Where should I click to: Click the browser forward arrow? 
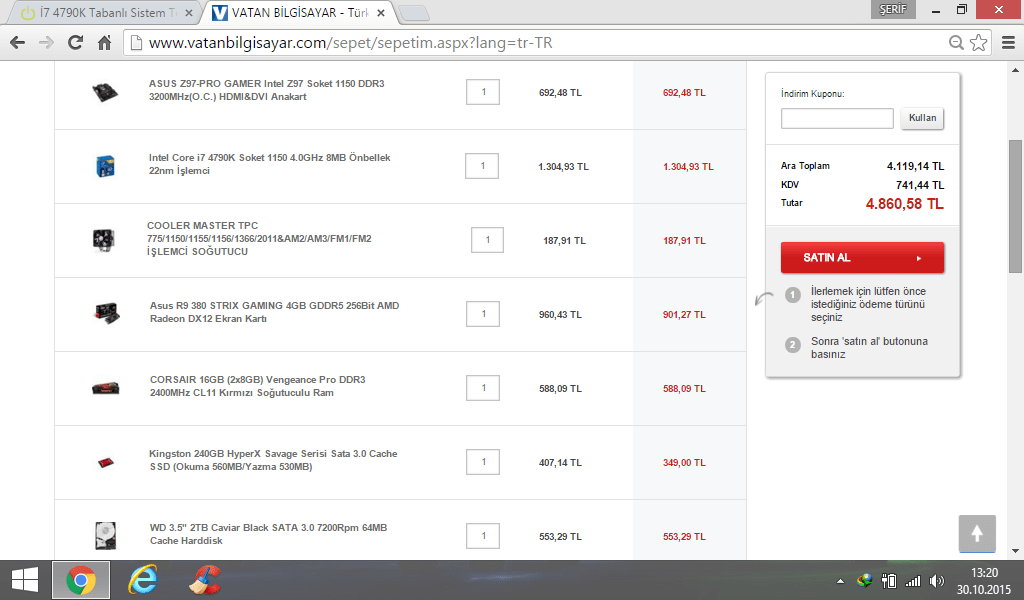click(46, 42)
